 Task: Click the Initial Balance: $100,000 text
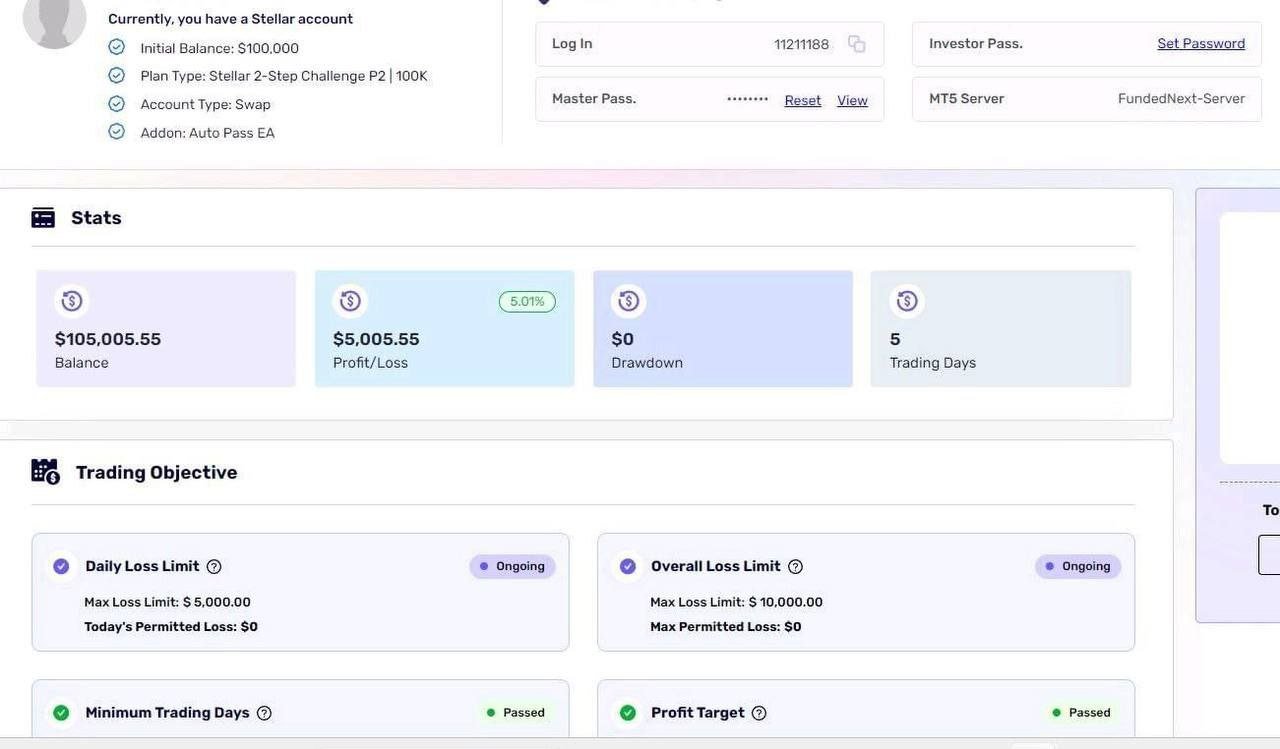219,48
